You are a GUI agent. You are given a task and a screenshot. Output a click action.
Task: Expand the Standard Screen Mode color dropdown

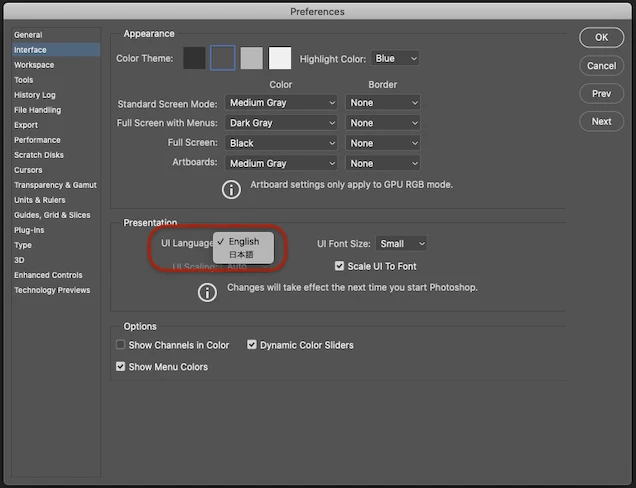coord(281,103)
